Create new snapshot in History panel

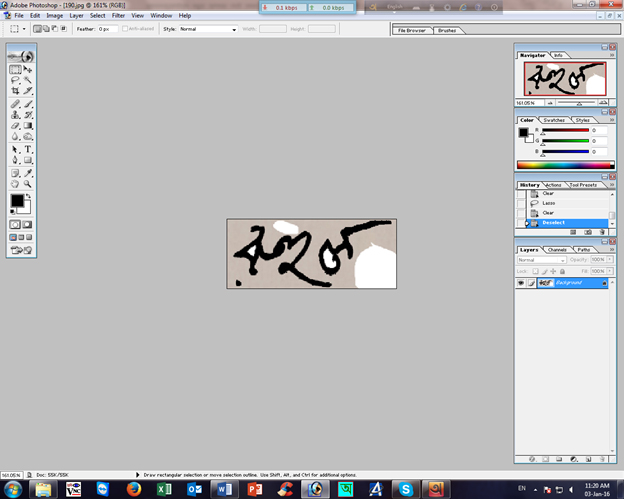click(x=587, y=232)
